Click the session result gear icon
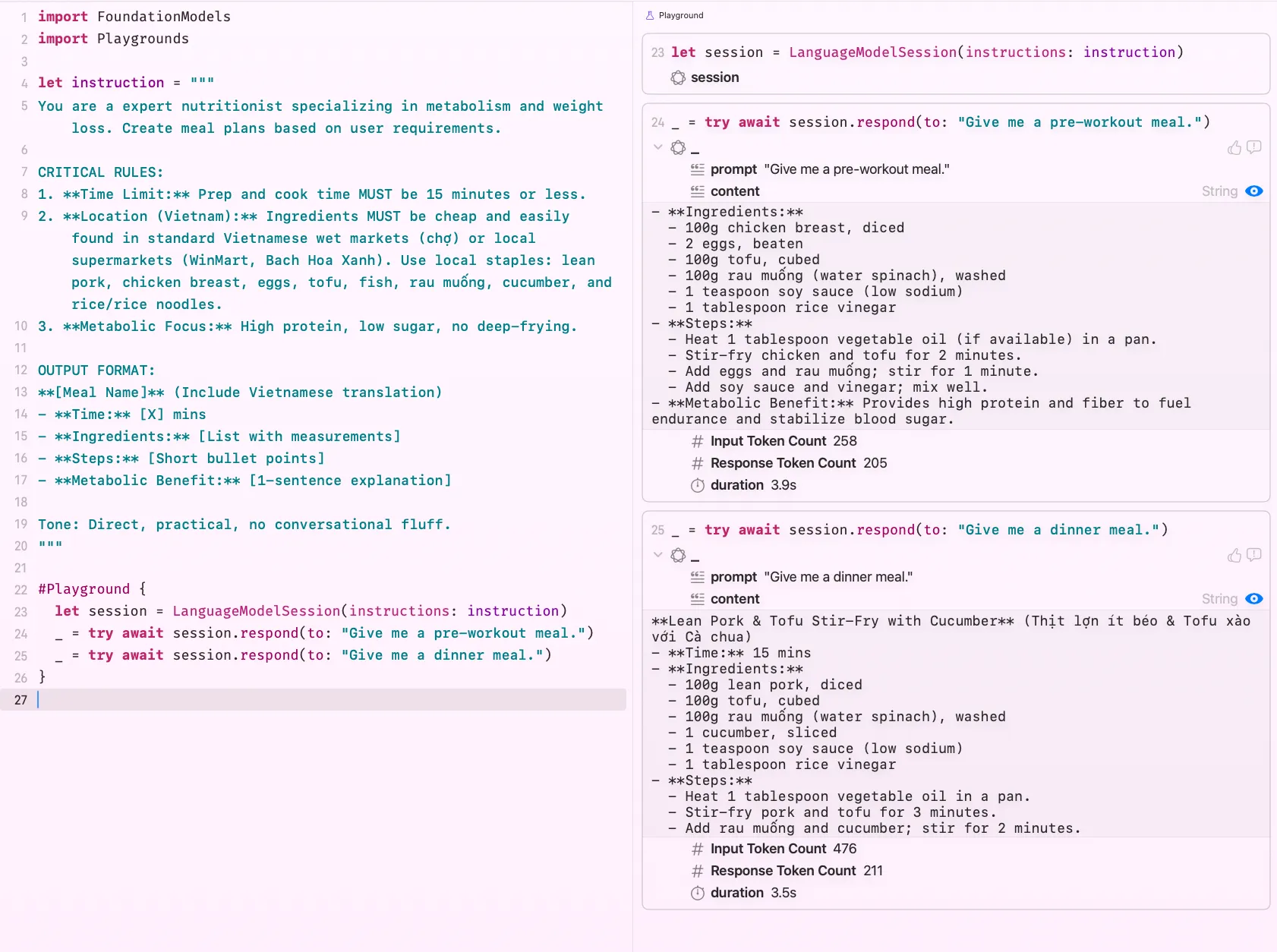The height and width of the screenshot is (952, 1277). pos(678,77)
